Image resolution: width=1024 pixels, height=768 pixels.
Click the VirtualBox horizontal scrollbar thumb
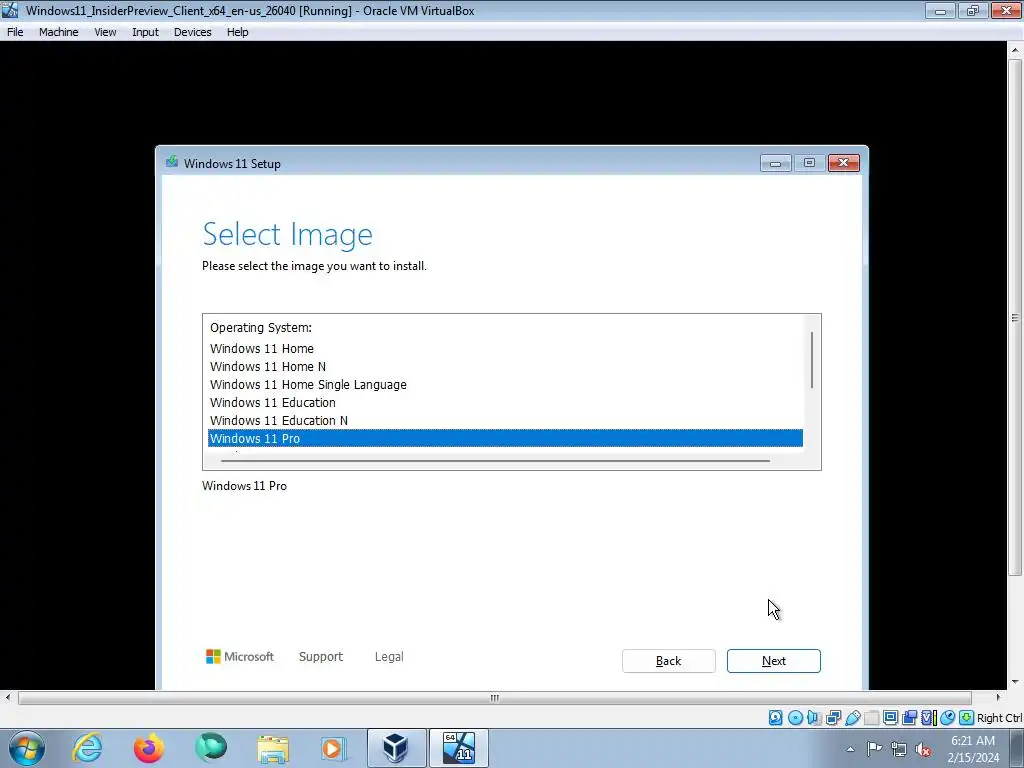coord(494,698)
